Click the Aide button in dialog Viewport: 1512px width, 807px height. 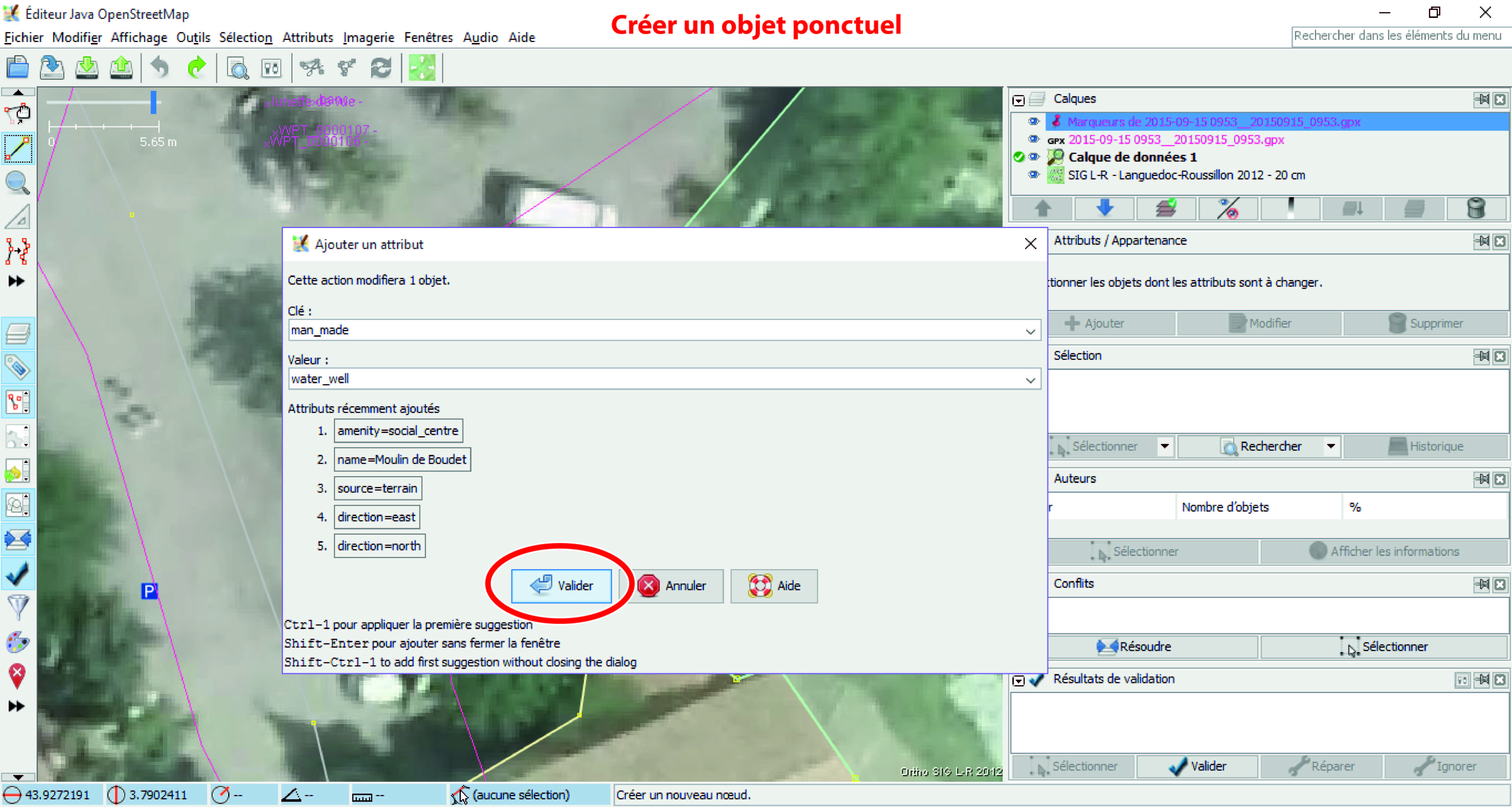tap(774, 586)
